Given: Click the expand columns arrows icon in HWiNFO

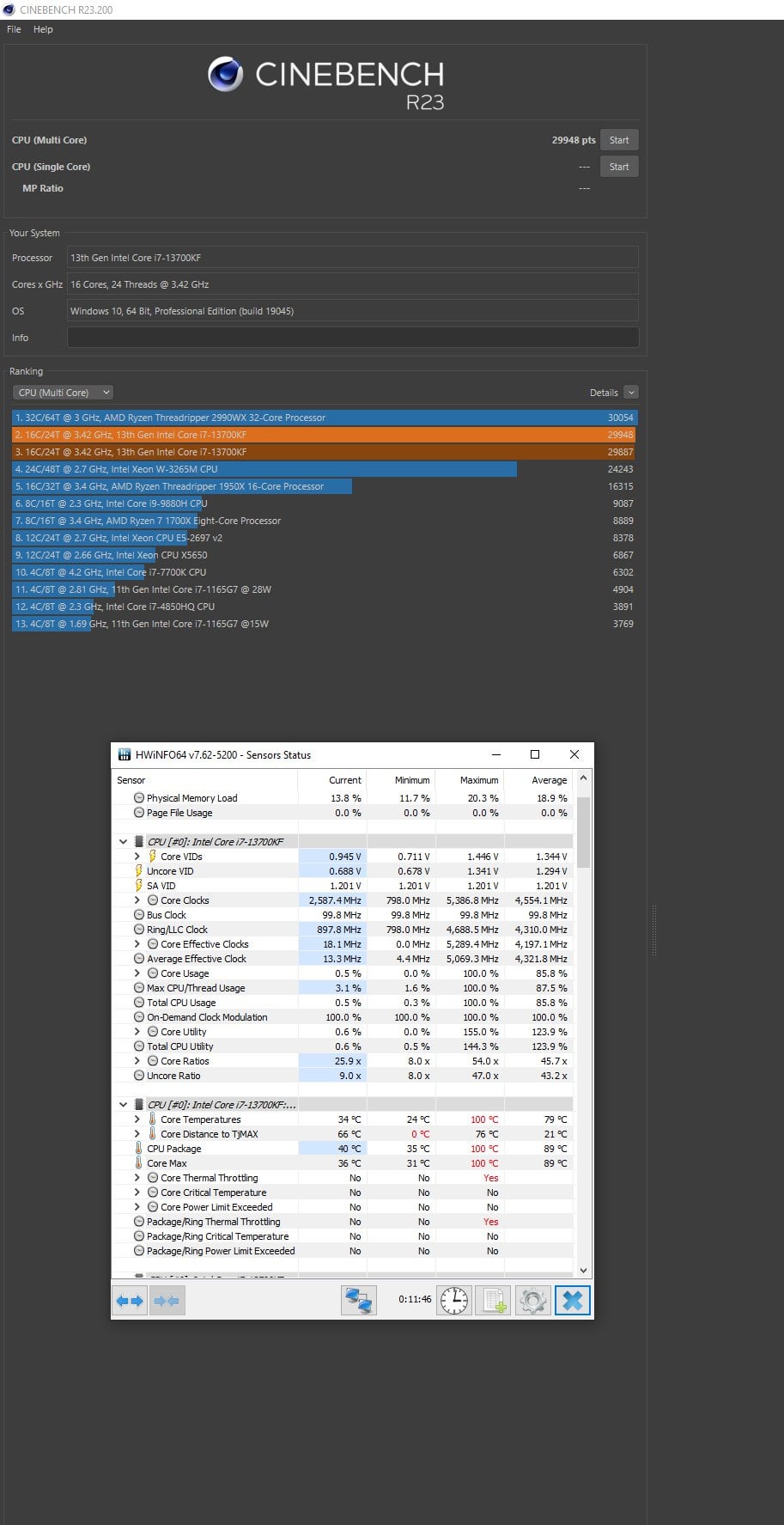Looking at the screenshot, I should click(130, 1301).
